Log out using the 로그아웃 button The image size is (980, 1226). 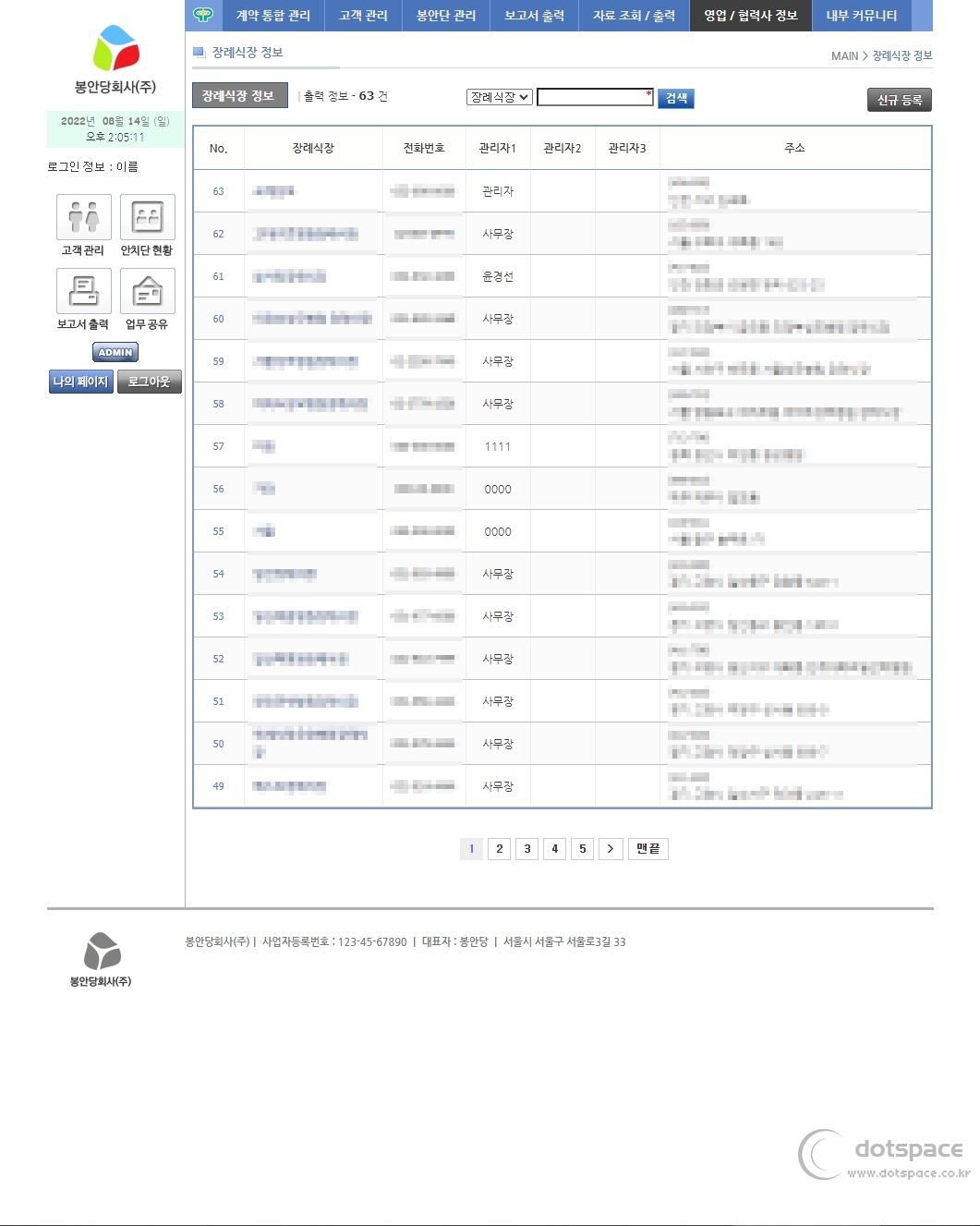(x=149, y=381)
